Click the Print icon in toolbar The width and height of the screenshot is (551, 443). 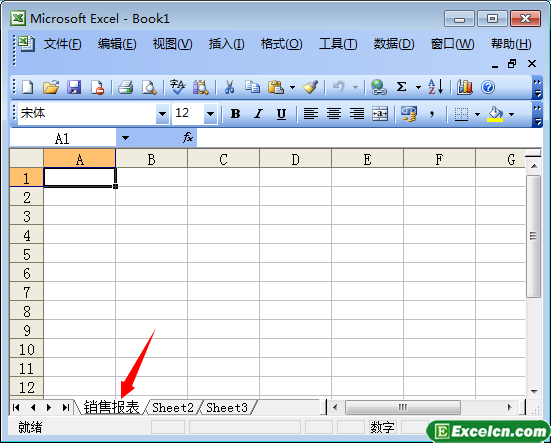point(125,87)
